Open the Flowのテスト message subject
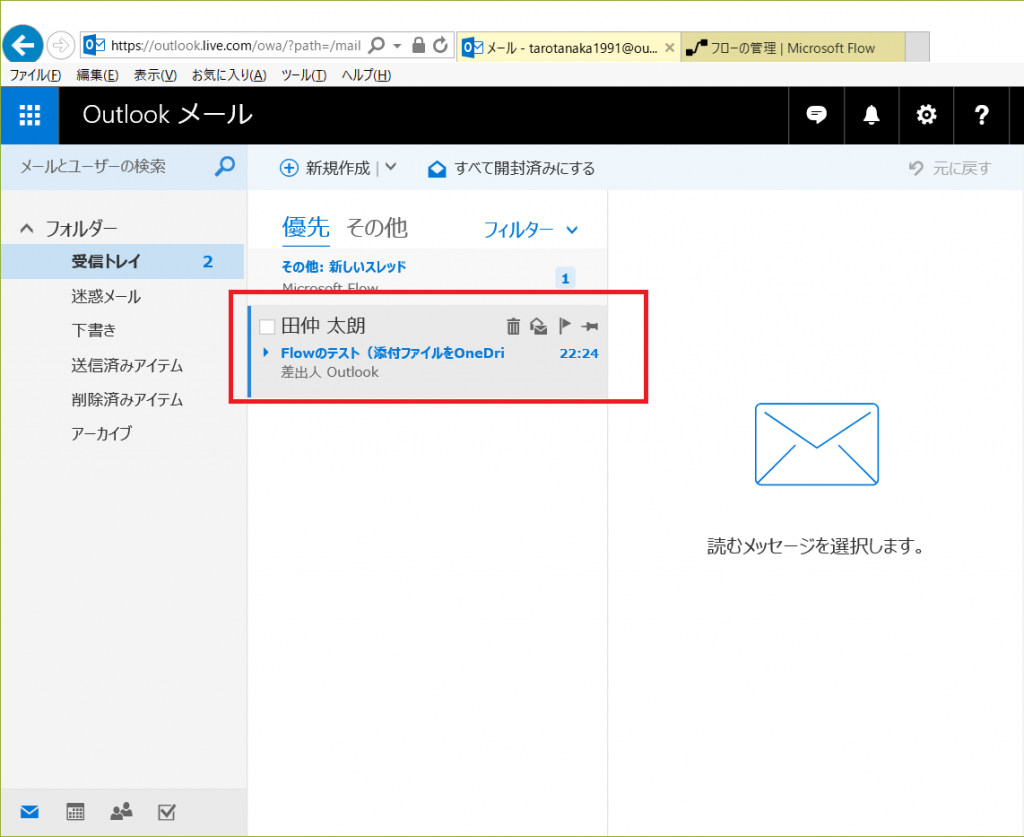The width and height of the screenshot is (1024, 837). click(392, 353)
